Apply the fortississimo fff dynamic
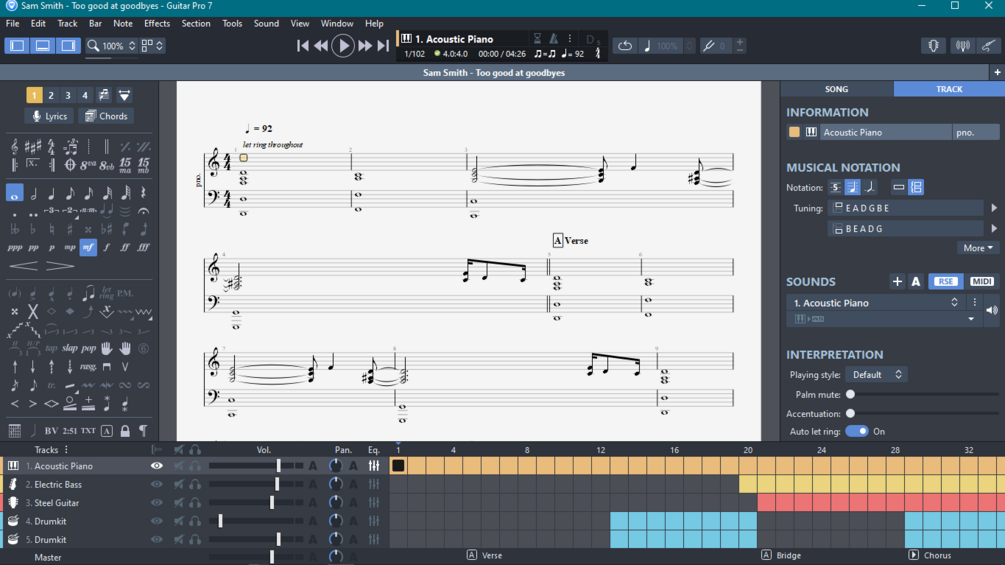Image resolution: width=1005 pixels, height=565 pixels. click(144, 247)
